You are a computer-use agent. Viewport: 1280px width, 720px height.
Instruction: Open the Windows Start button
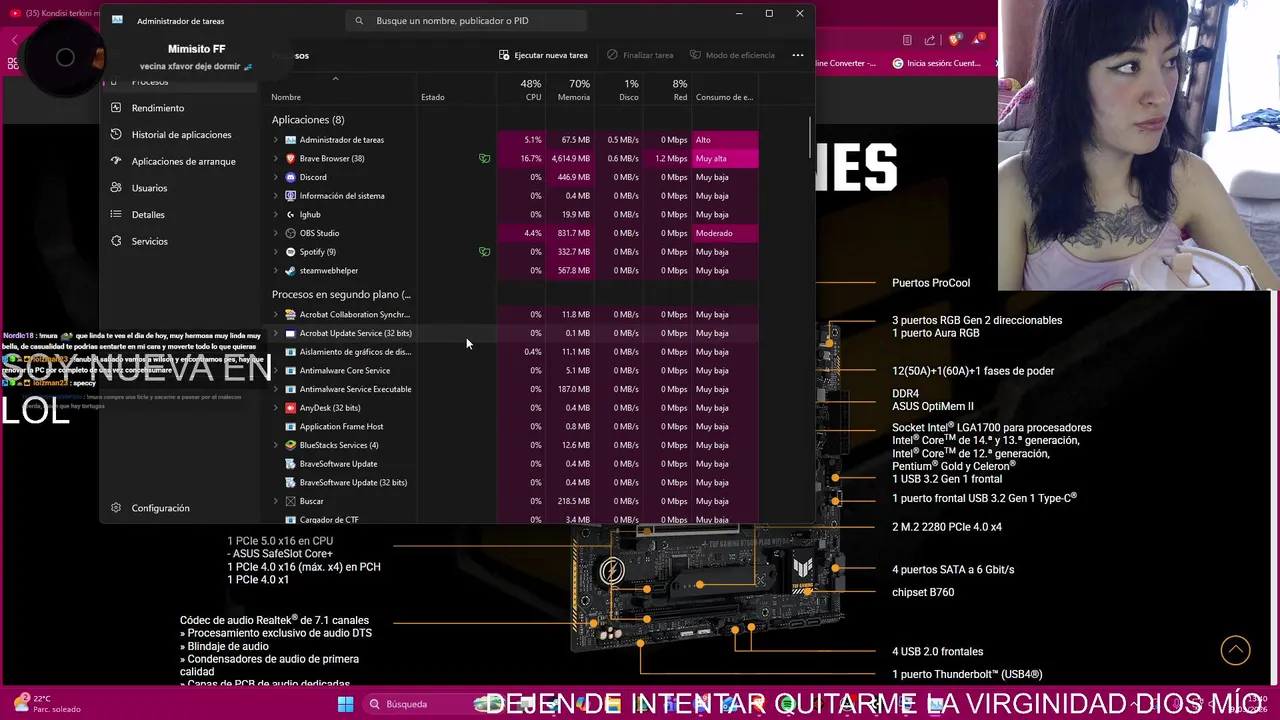tap(345, 704)
